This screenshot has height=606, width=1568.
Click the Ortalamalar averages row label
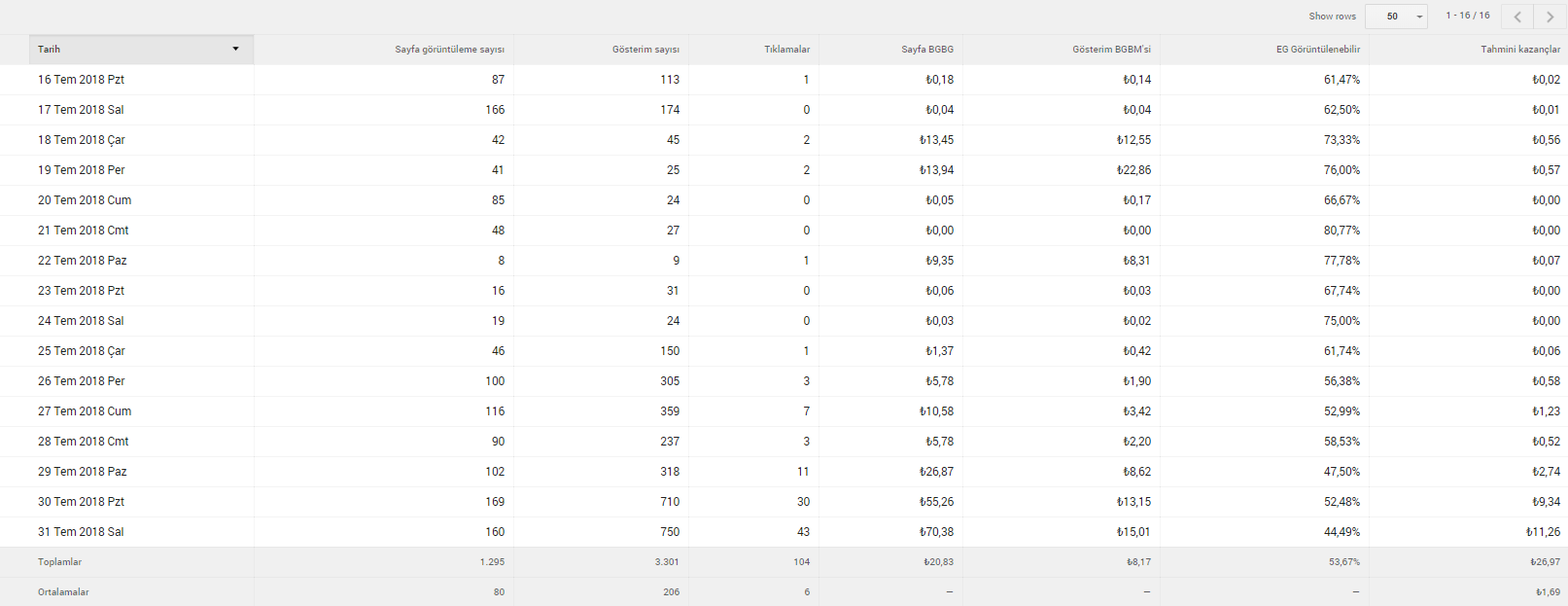pos(63,592)
